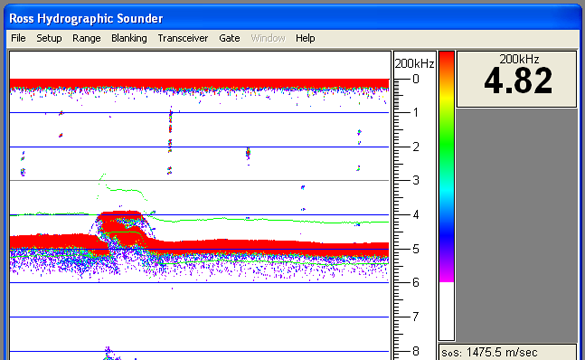Click the depth scale mark 8
Viewport: 585px width, 360px height.
(416, 351)
